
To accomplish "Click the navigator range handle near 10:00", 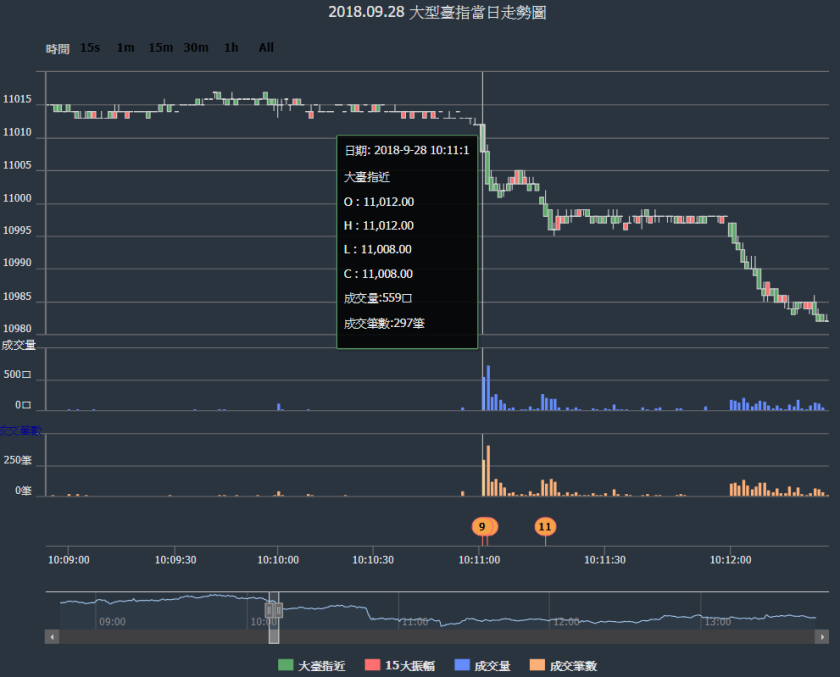I will [x=273, y=609].
